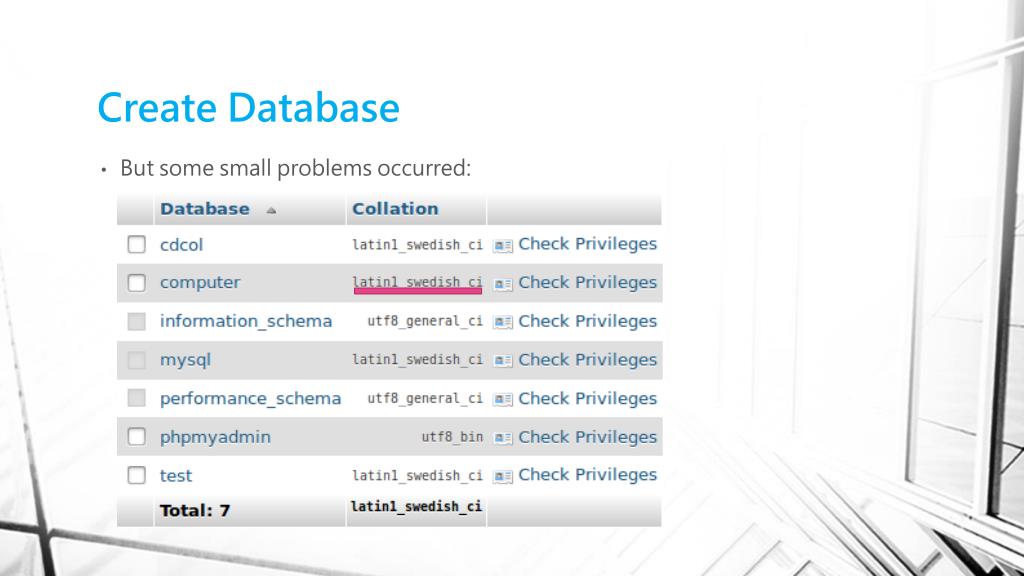Open the performance_schema database
Image resolution: width=1024 pixels, height=576 pixels.
pos(251,398)
